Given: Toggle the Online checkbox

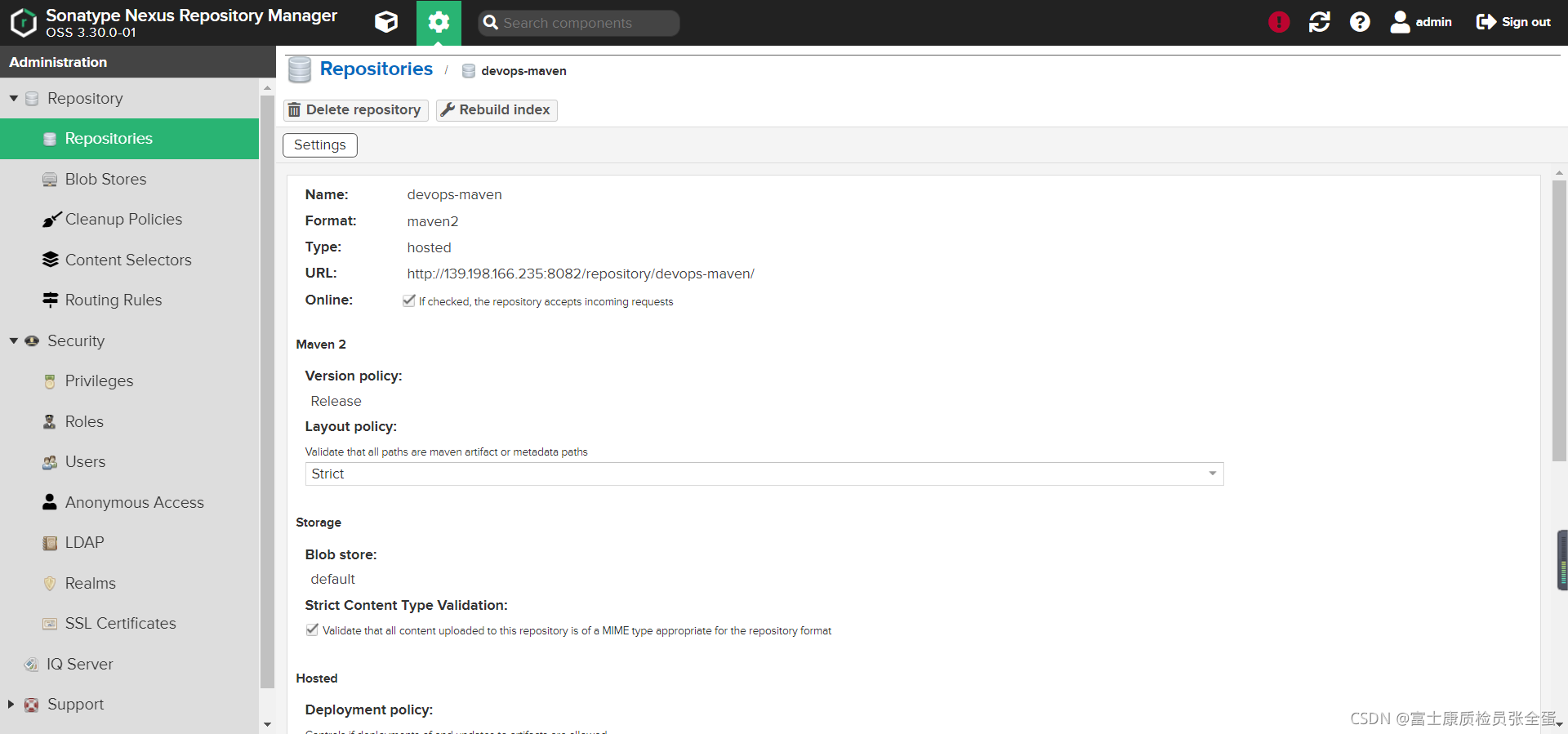Looking at the screenshot, I should pyautogui.click(x=409, y=300).
